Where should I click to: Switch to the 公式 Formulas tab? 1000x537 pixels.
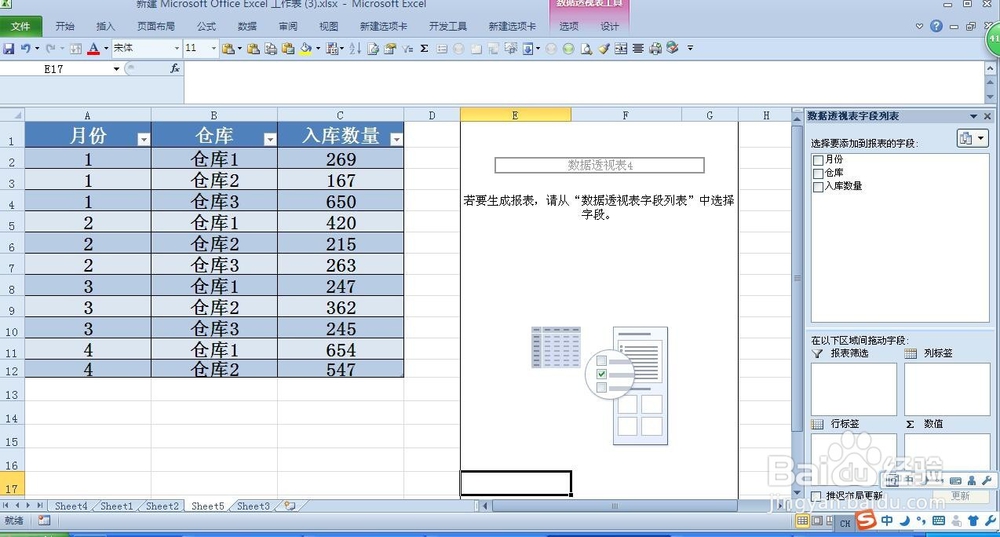click(206, 26)
